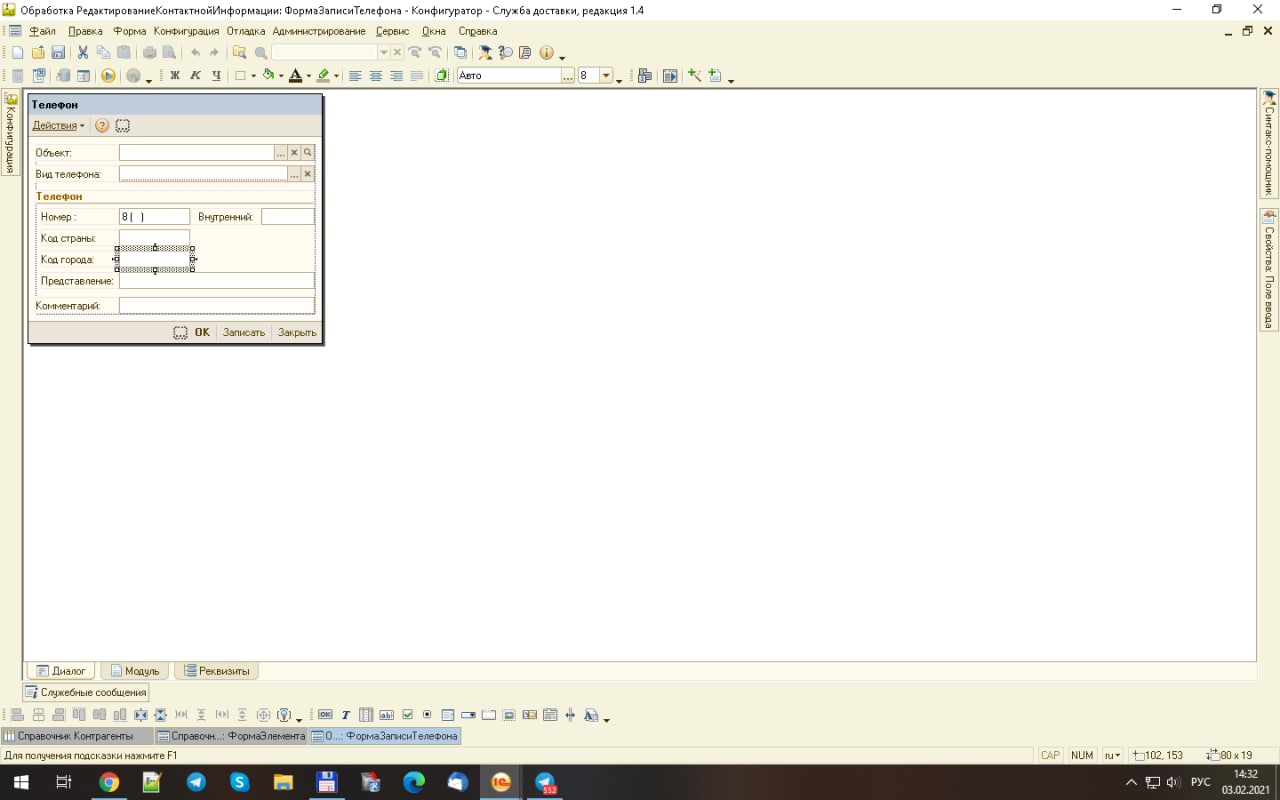Open the Служебные сообщения panel
The image size is (1280, 800).
click(x=86, y=692)
